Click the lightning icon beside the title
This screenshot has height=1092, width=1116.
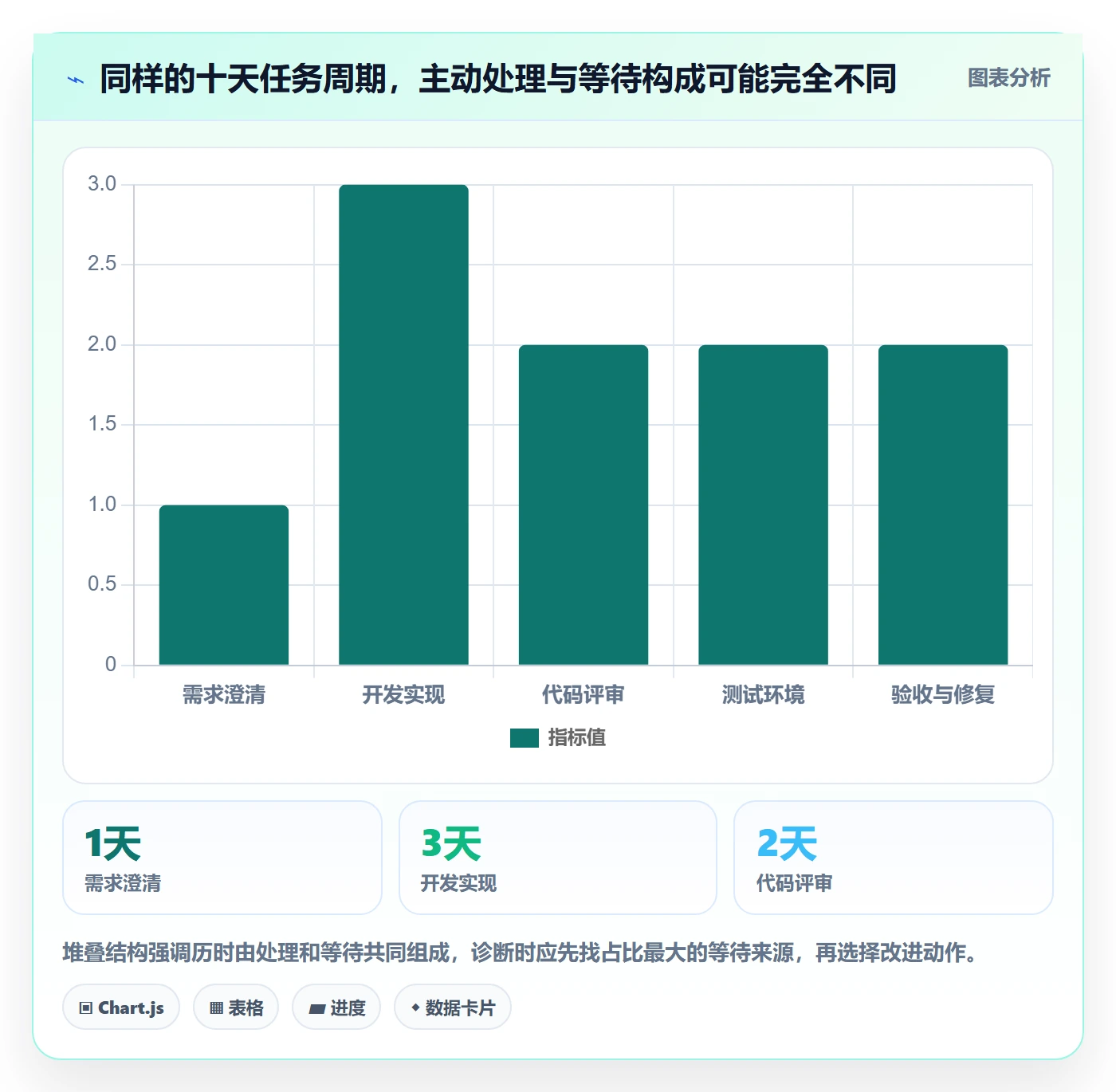[x=76, y=80]
